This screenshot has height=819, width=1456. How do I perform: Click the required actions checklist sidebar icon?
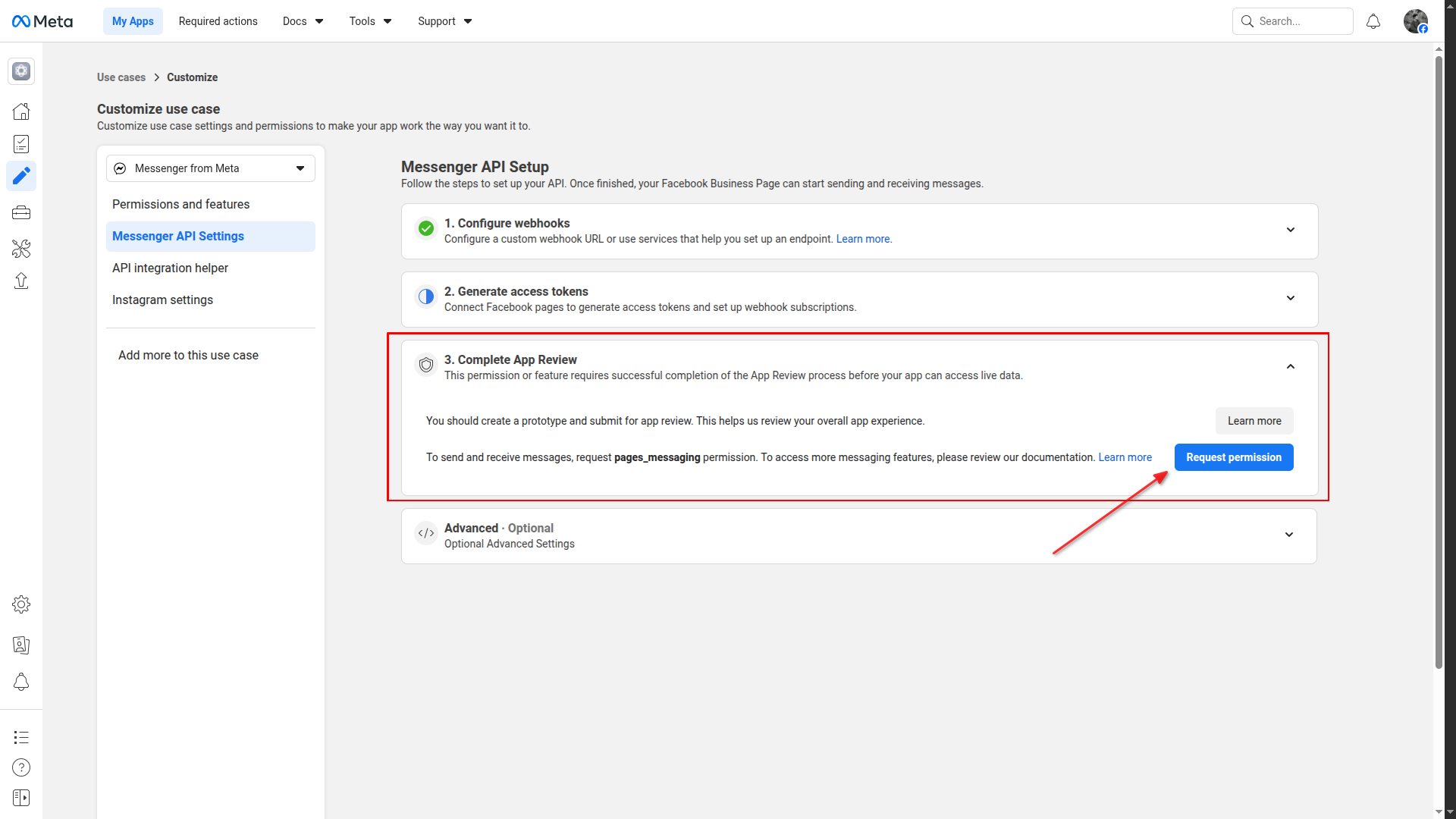click(x=21, y=144)
